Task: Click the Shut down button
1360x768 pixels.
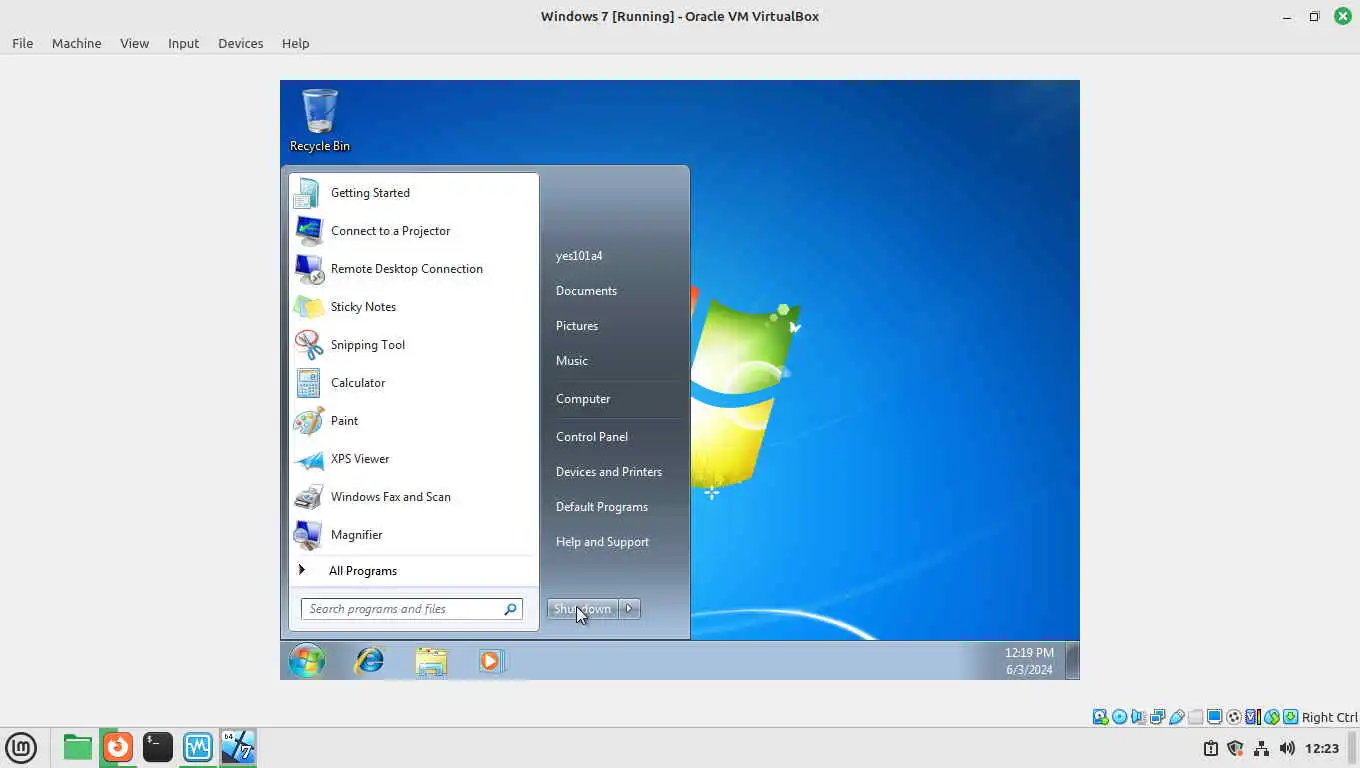Action: (583, 609)
